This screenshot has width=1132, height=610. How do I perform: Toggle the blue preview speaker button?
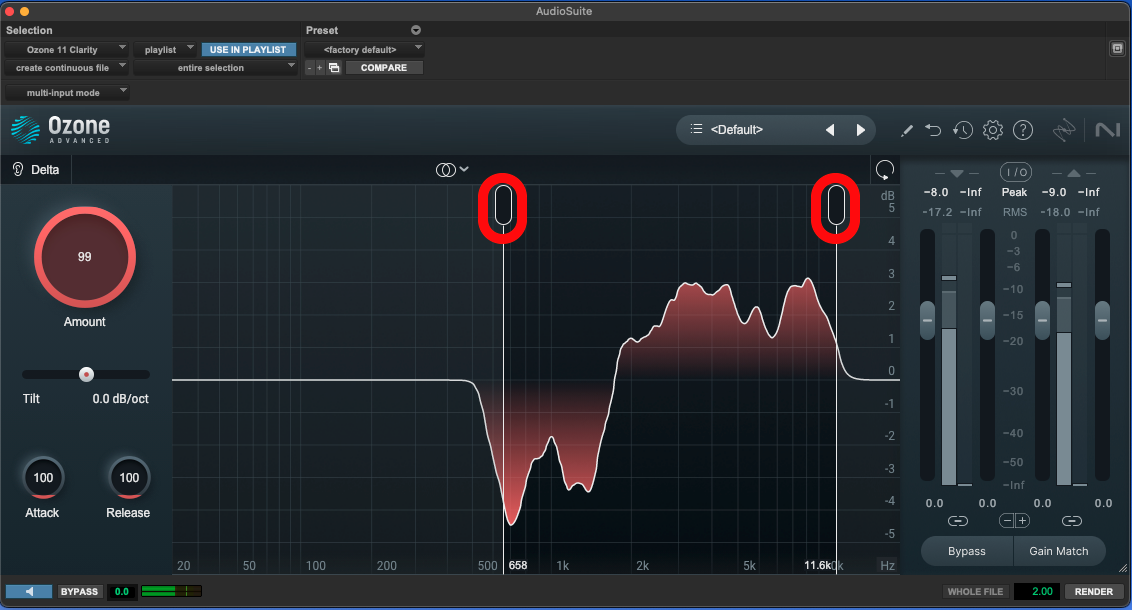29,591
